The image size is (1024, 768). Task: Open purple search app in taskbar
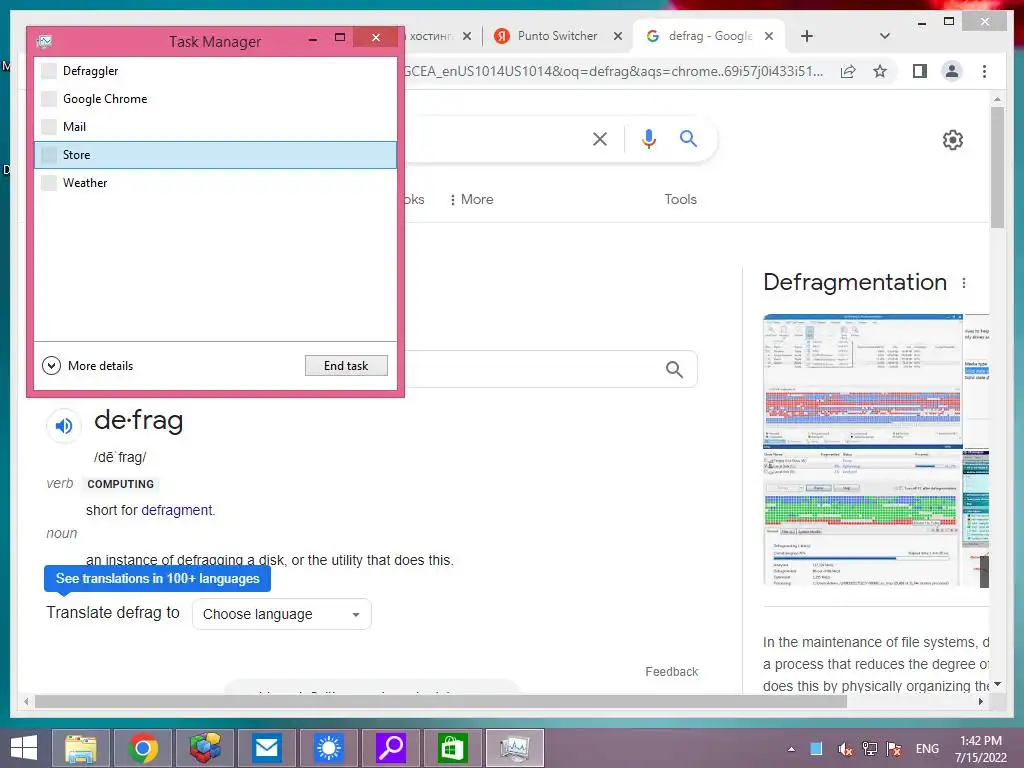click(x=391, y=748)
